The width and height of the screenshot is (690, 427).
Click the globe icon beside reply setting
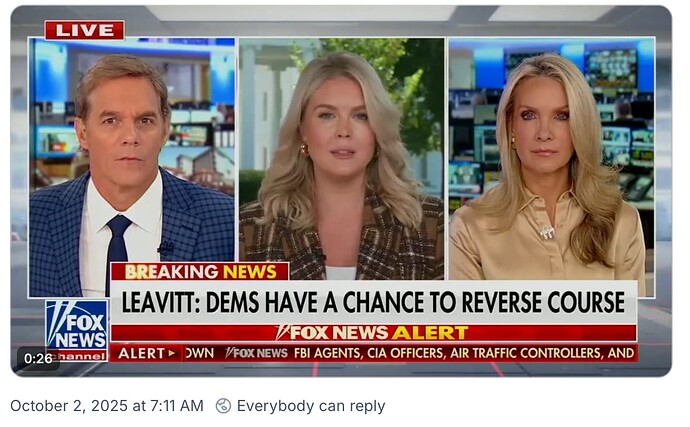pos(223,405)
